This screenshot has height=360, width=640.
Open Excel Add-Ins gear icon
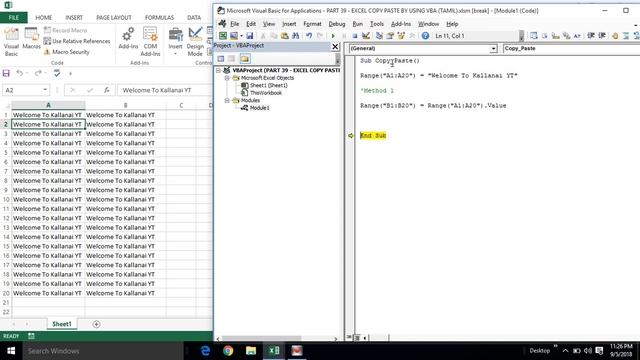128,38
